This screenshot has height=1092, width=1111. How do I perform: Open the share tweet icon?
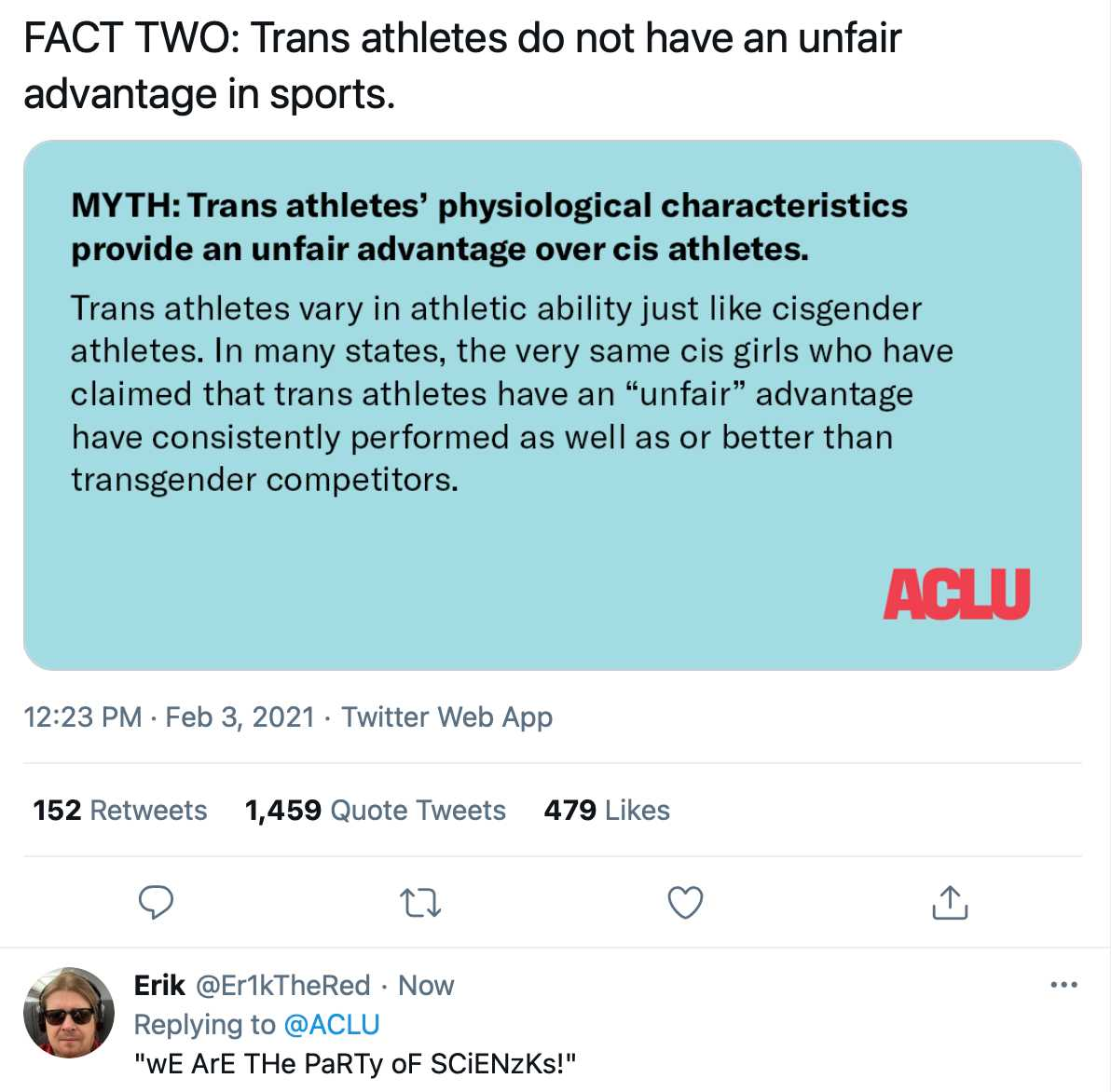coord(950,902)
